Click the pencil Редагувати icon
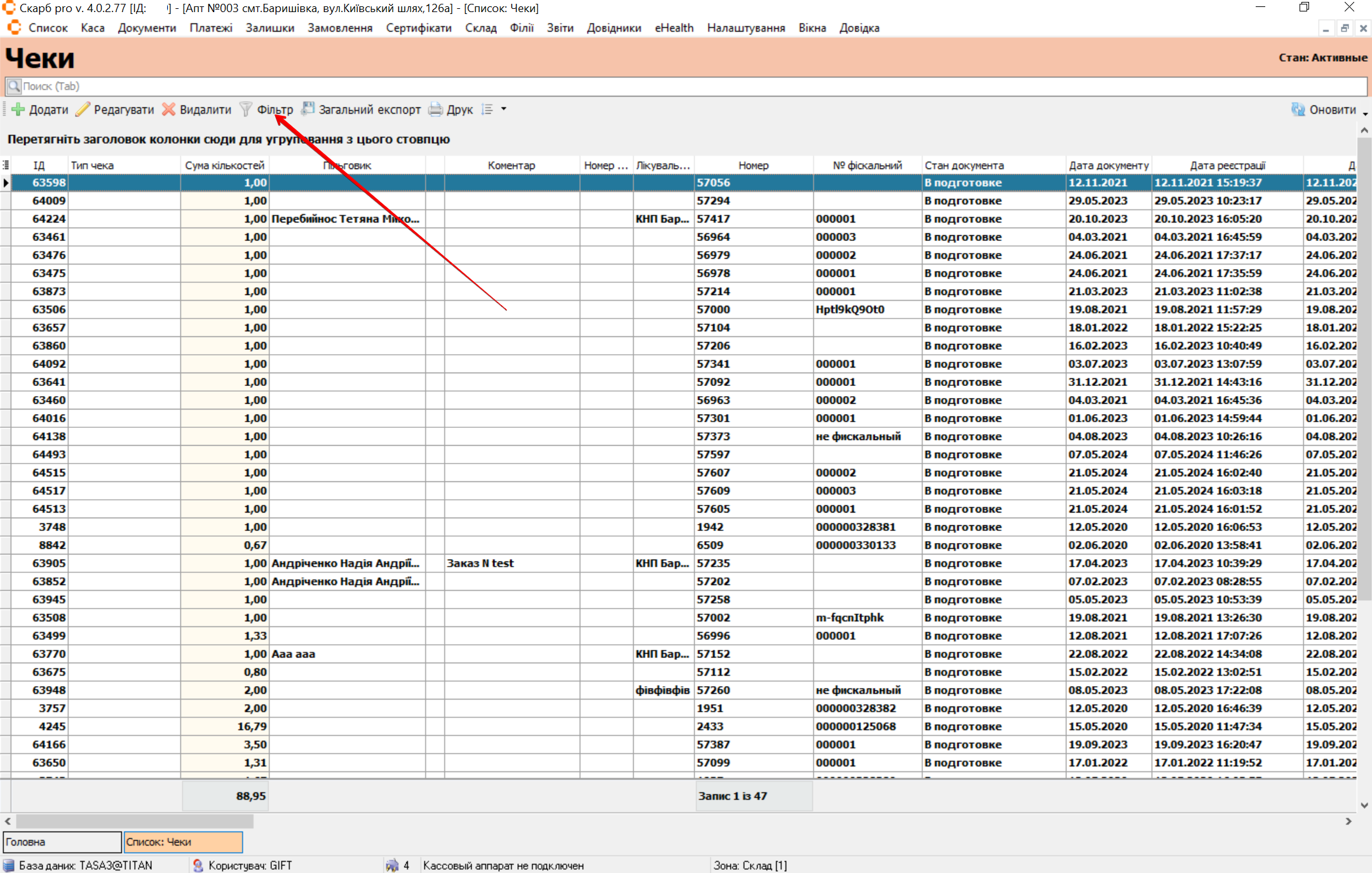1372x873 pixels. click(83, 109)
